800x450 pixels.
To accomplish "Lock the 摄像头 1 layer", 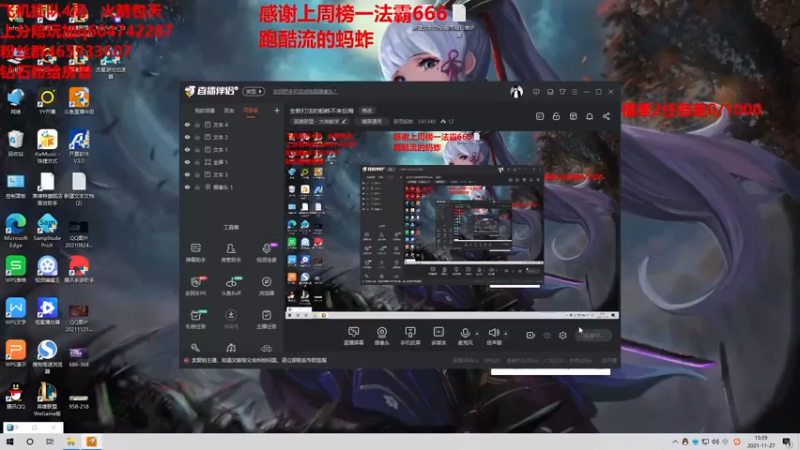I will coord(197,187).
